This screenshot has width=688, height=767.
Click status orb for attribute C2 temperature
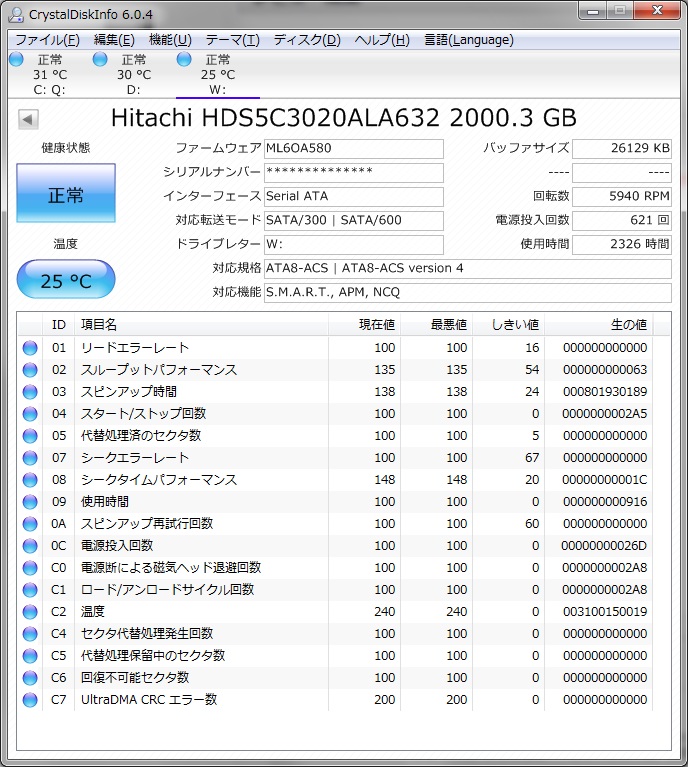(x=30, y=612)
